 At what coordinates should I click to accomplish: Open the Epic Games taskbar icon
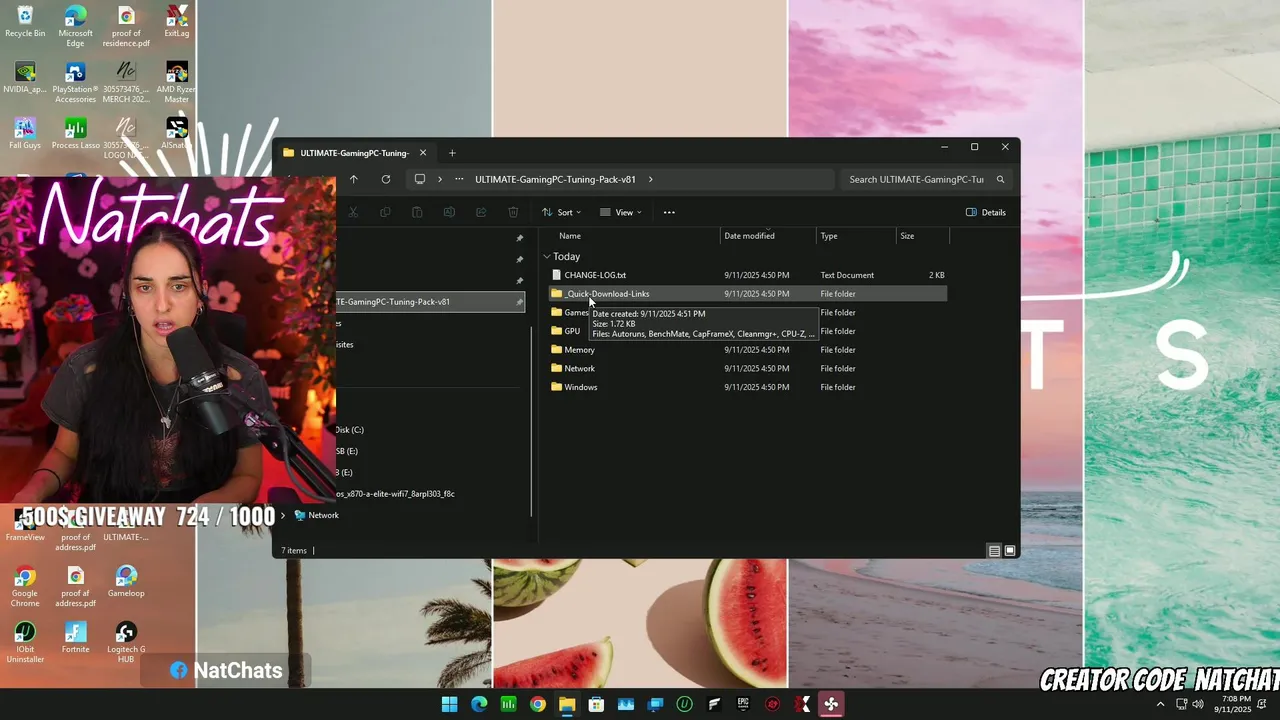click(743, 704)
